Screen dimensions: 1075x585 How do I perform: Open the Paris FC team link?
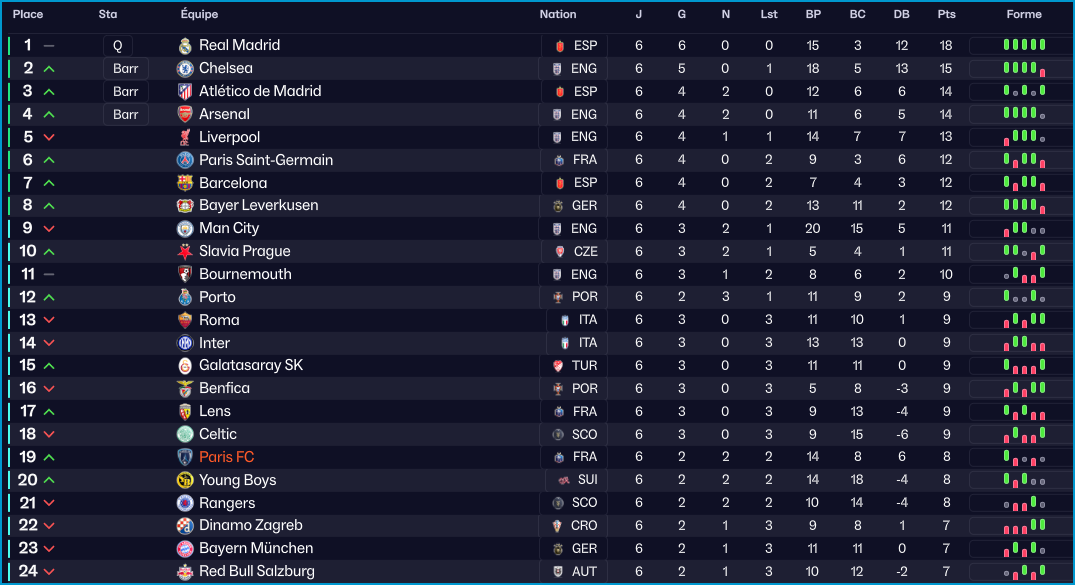coord(227,457)
